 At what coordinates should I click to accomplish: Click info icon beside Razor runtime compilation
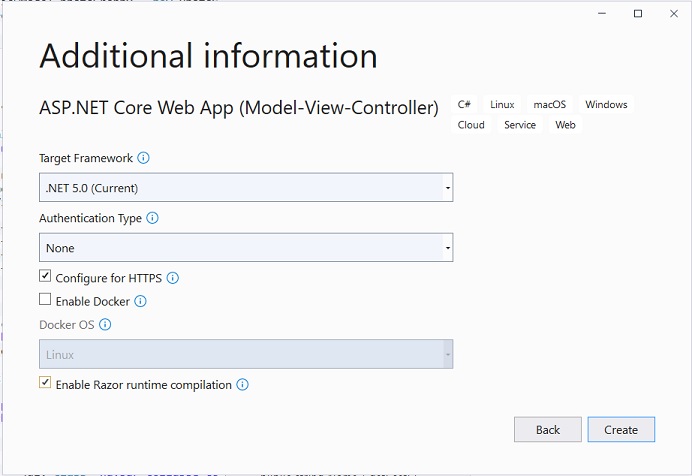[x=242, y=384]
